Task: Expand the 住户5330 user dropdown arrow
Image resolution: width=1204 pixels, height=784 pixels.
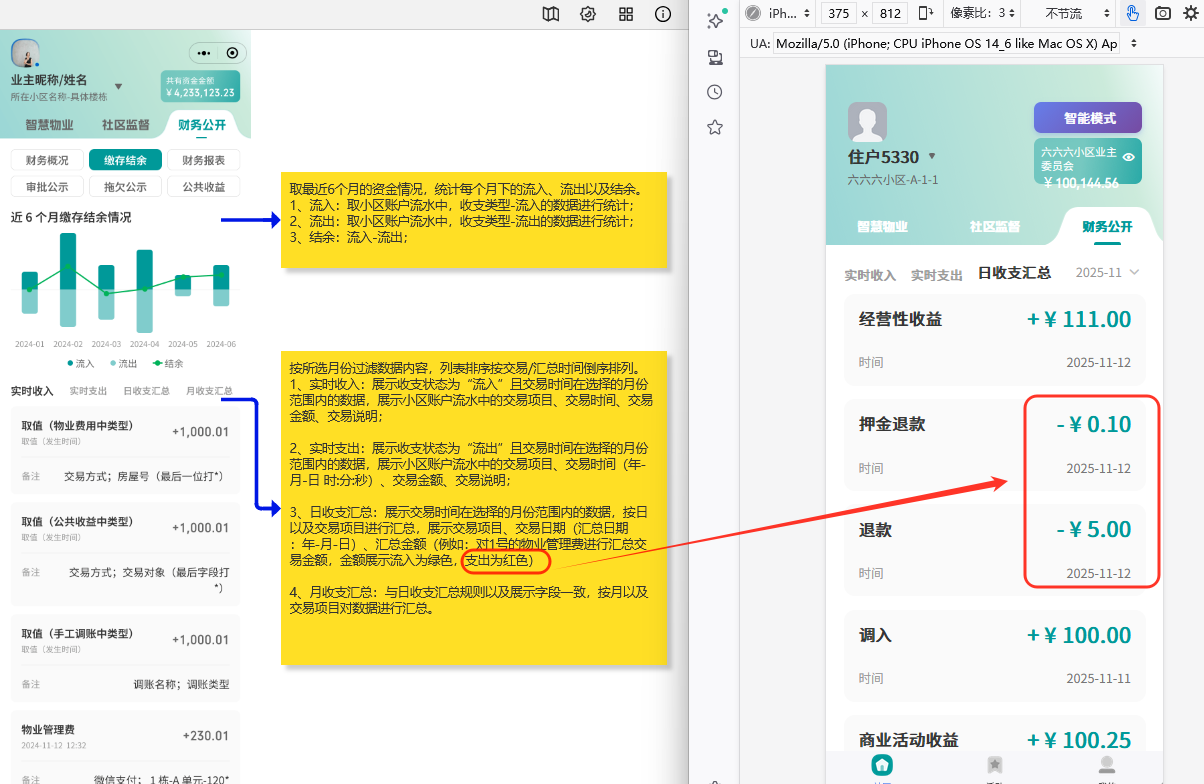Action: [932, 156]
